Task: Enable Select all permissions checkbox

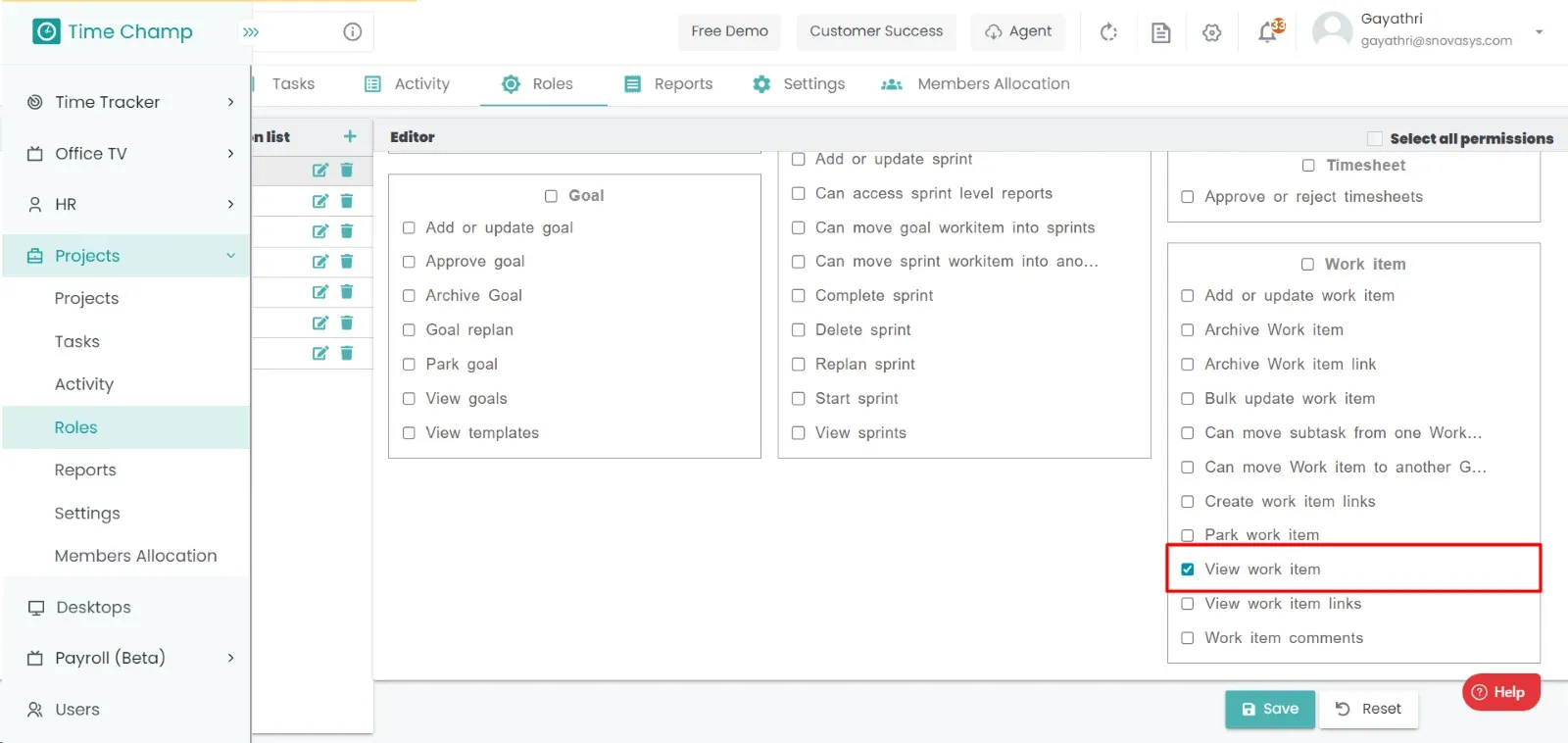Action: [x=1375, y=138]
